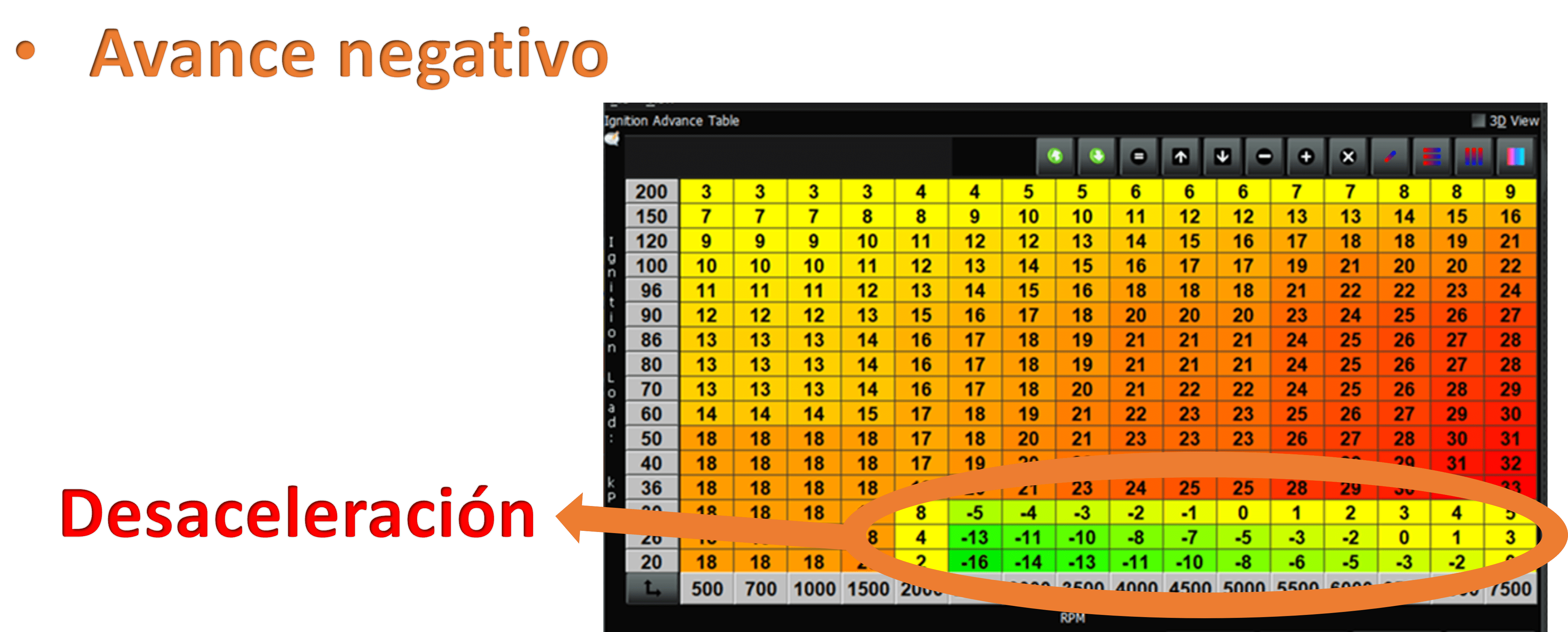
Task: Select the 200 kPa load row header
Action: [x=652, y=192]
